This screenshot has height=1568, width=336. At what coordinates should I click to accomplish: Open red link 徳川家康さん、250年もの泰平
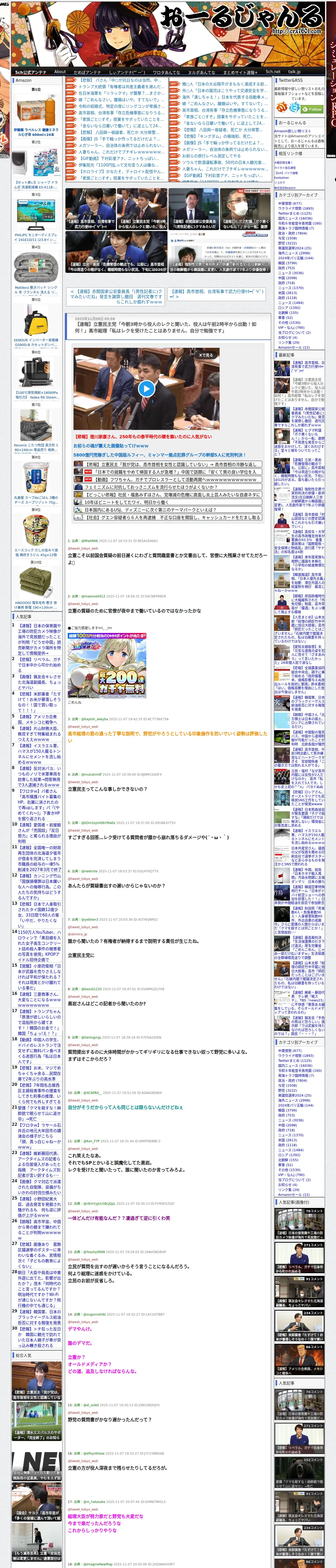143,436
